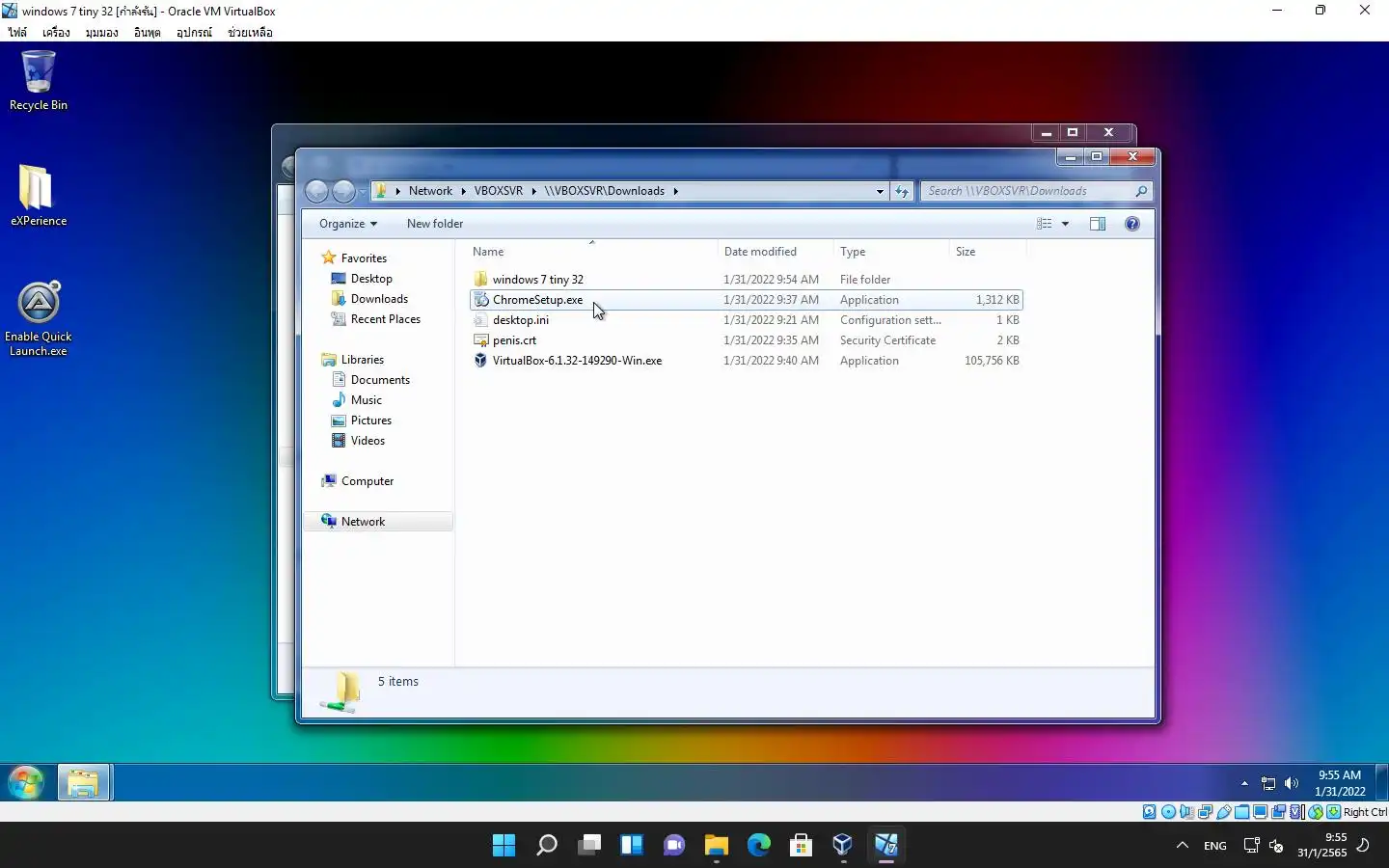Click VirtualBox optical disk indicator
Screen dimensions: 1389x868
point(1168,812)
